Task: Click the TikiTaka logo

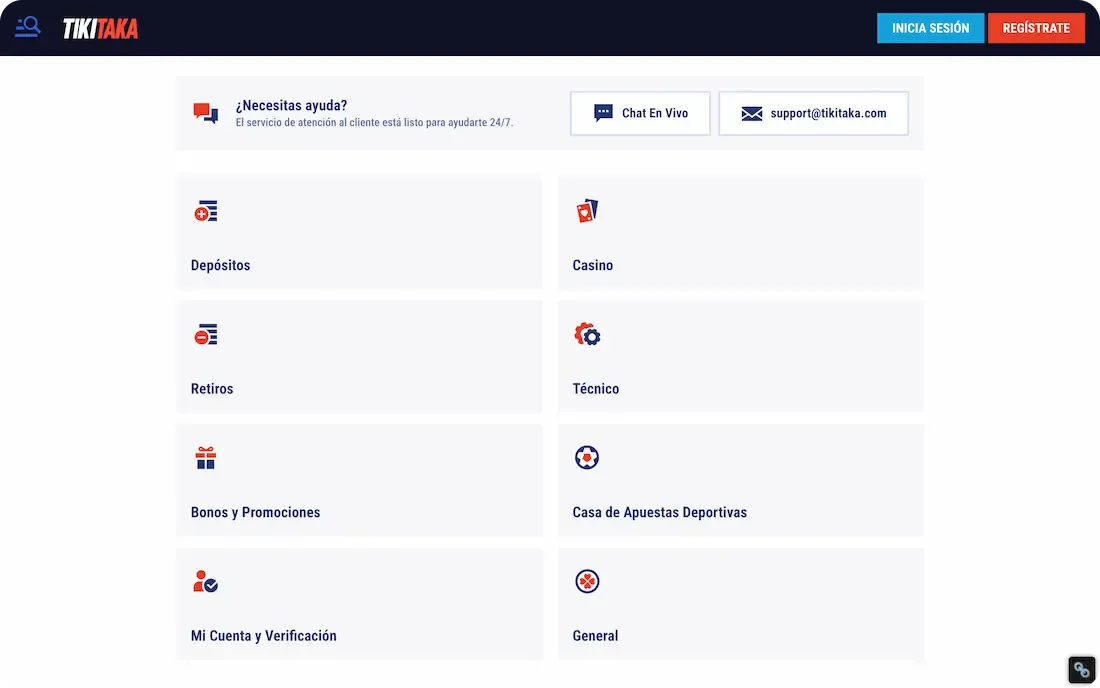Action: pos(100,29)
